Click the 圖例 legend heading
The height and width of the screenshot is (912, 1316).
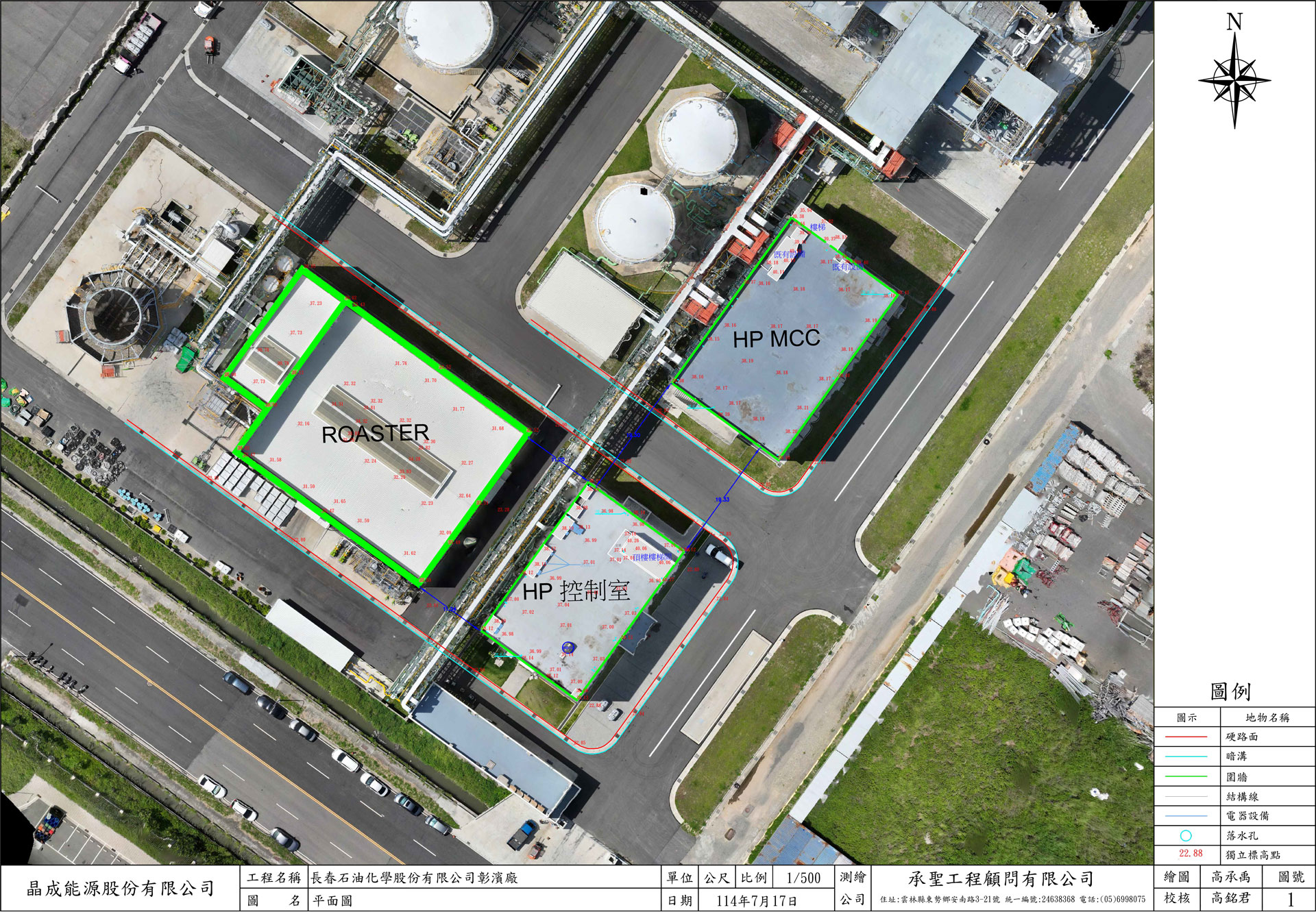coord(1231,691)
